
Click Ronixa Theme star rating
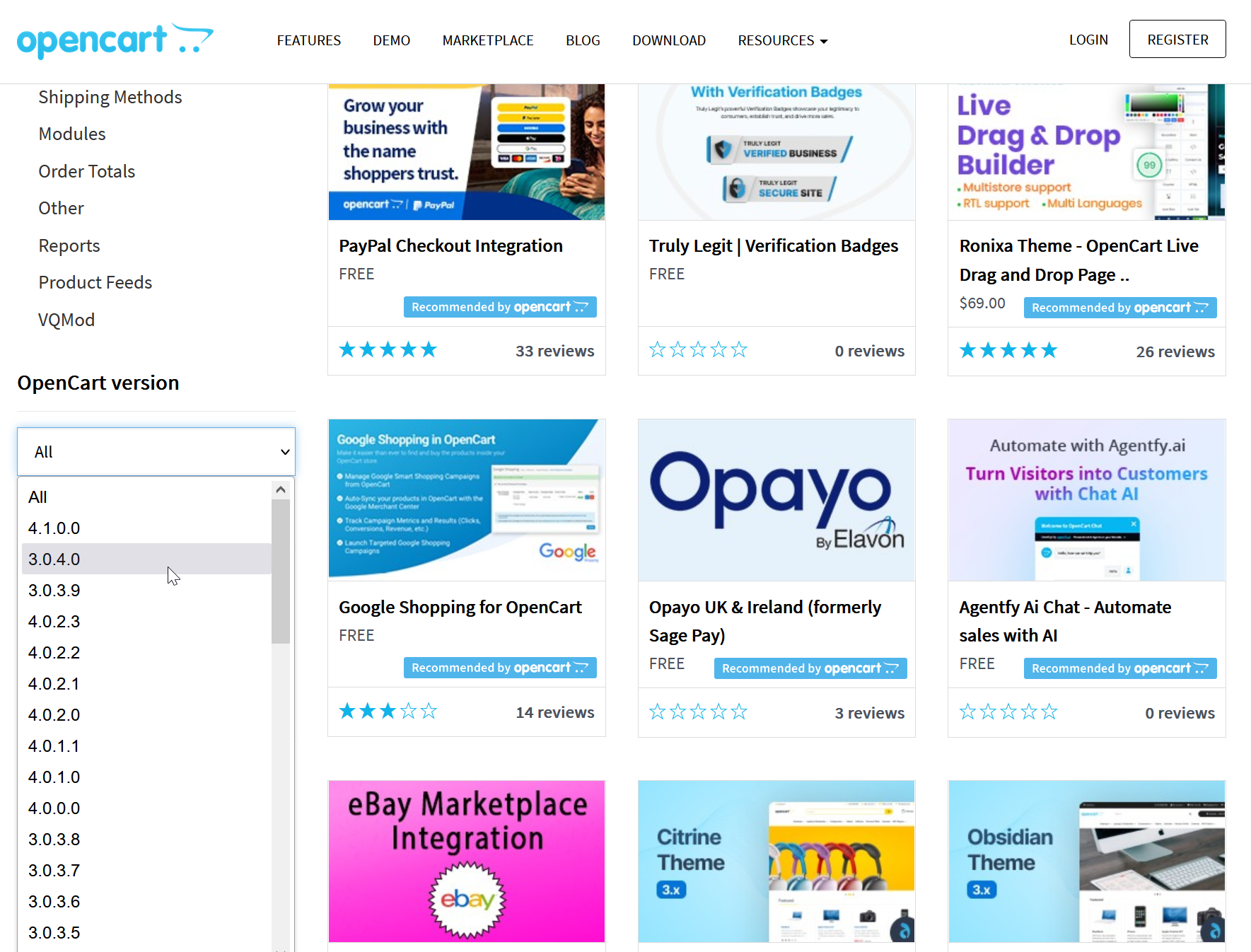[1008, 351]
